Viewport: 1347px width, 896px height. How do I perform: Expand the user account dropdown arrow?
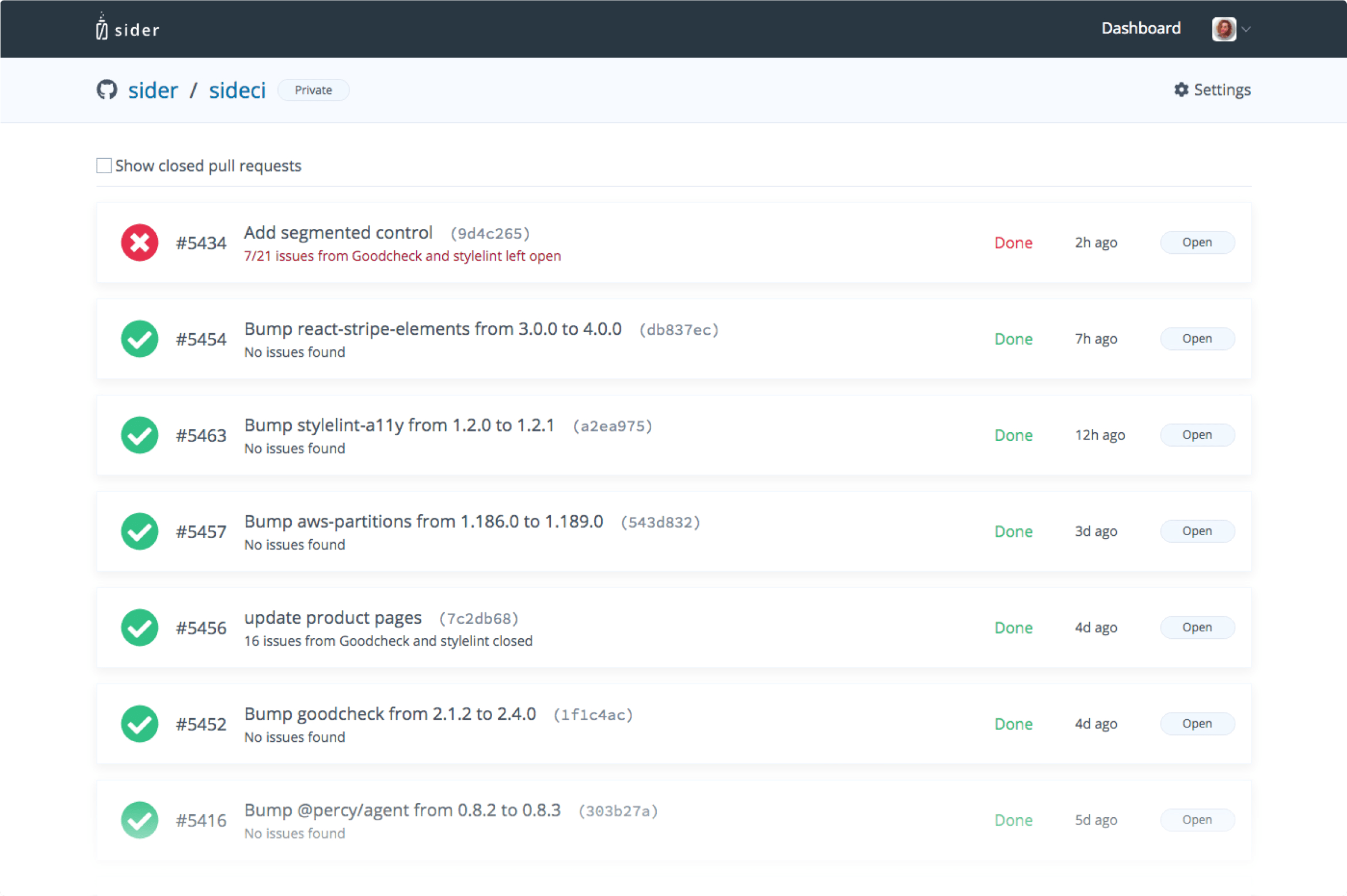click(x=1246, y=29)
